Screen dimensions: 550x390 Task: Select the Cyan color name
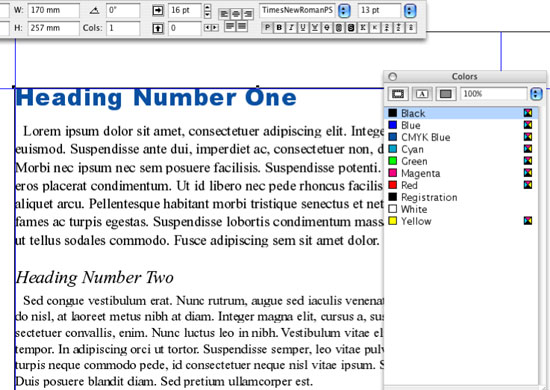pos(412,149)
